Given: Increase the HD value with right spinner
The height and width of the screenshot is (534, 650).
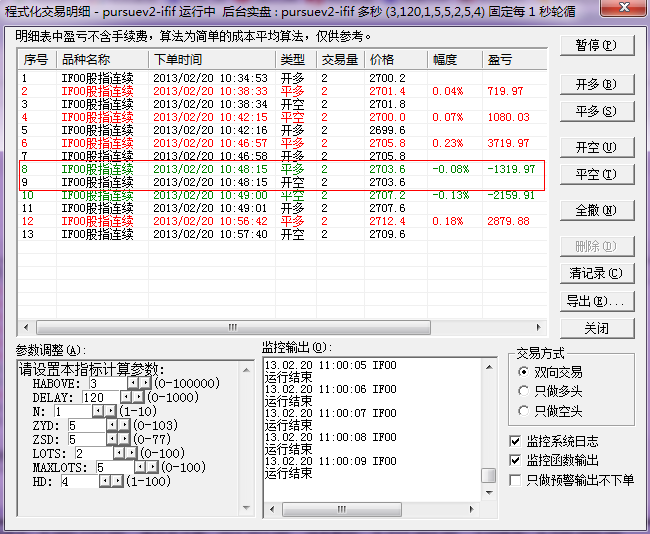Looking at the screenshot, I should pos(118,481).
